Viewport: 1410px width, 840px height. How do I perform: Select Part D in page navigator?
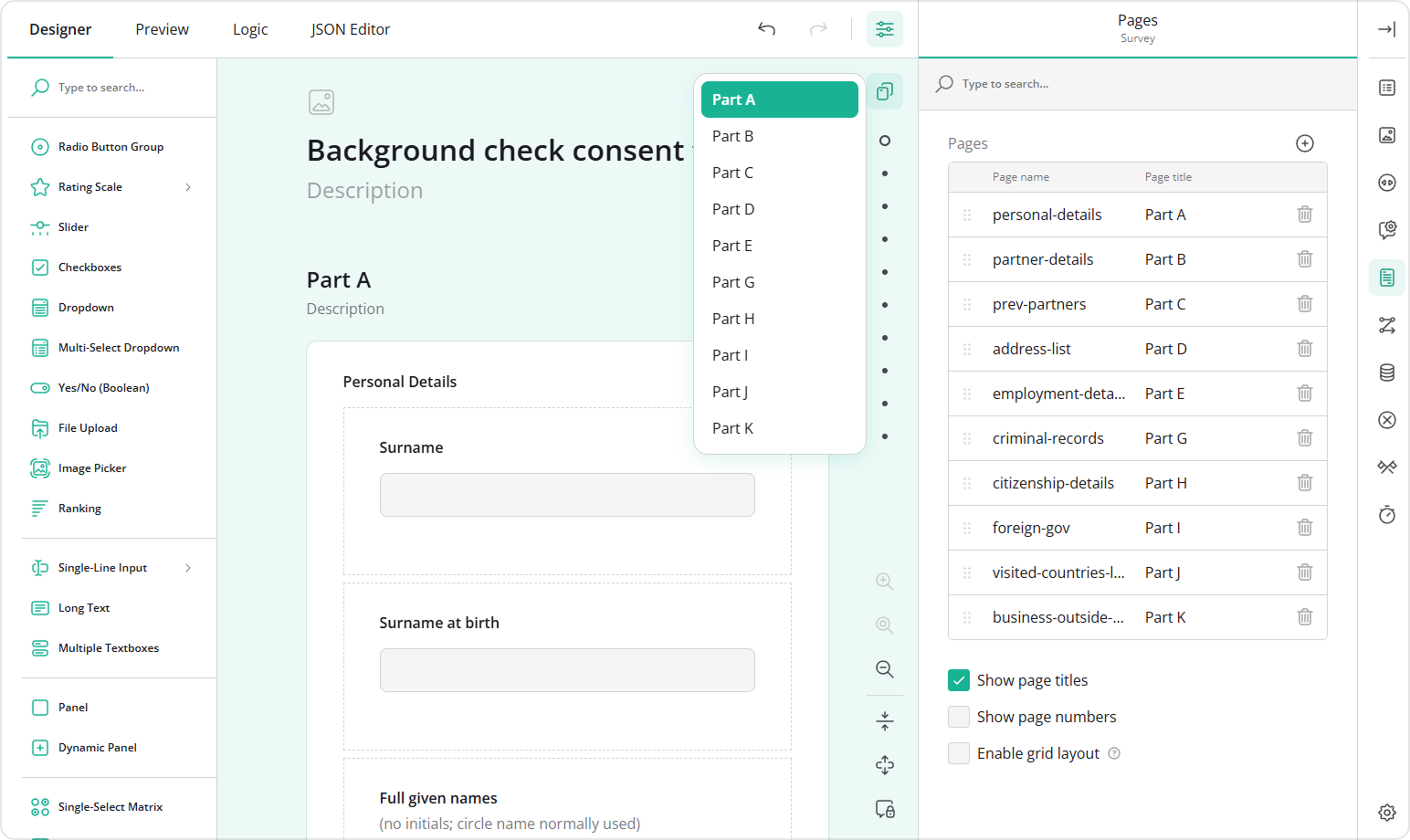[780, 209]
